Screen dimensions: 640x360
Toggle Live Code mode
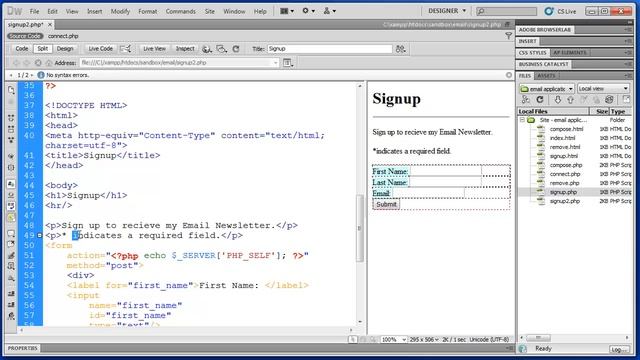[100, 49]
